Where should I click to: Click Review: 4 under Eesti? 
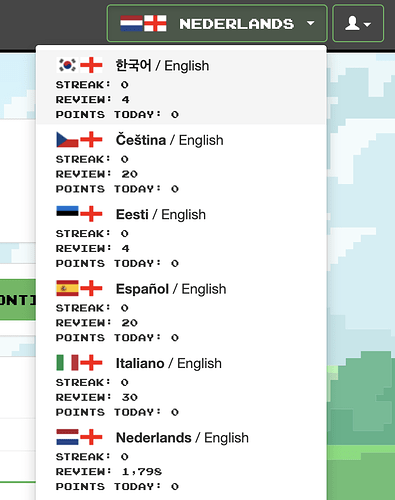[93, 248]
